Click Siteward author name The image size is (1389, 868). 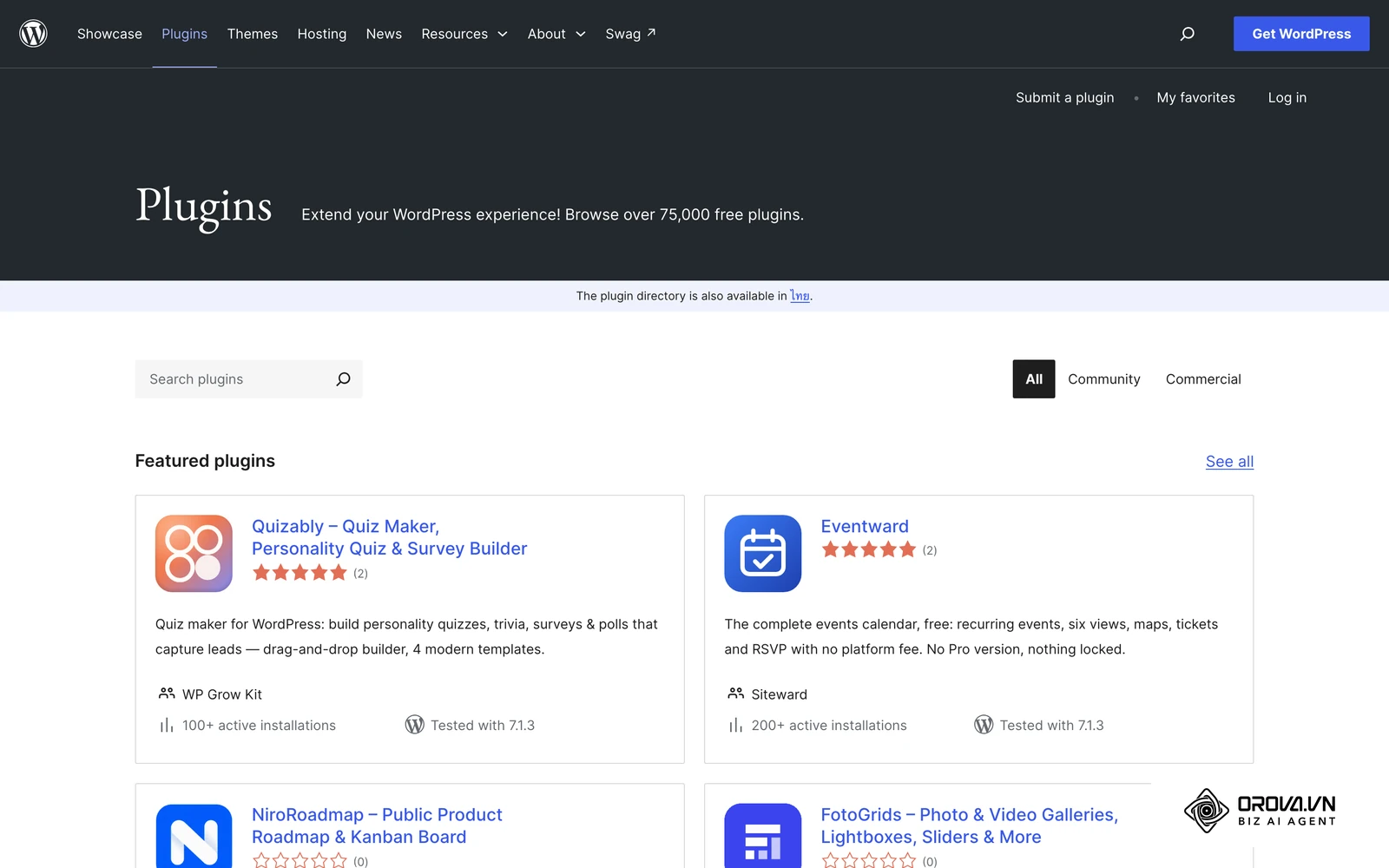(780, 694)
